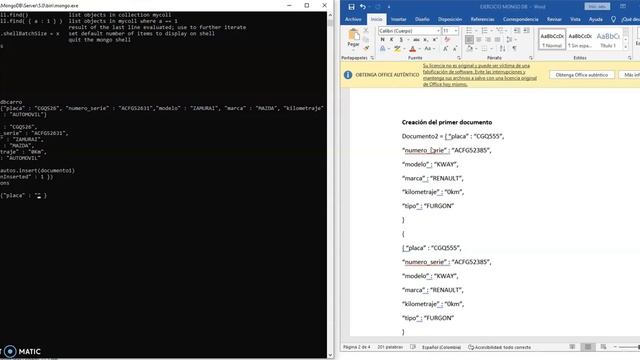640x360 pixels.
Task: Toggle subscript formatting
Action: (425, 40)
